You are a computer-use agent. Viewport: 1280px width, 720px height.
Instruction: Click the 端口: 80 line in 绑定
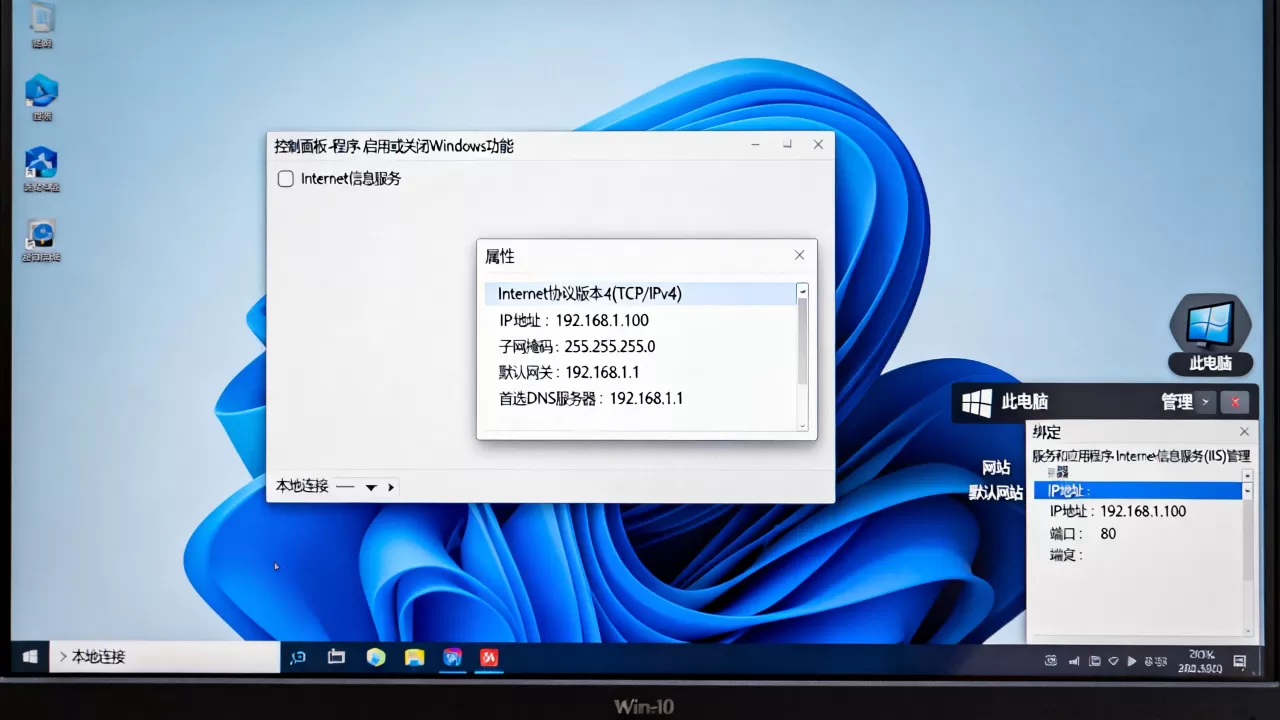point(1083,534)
